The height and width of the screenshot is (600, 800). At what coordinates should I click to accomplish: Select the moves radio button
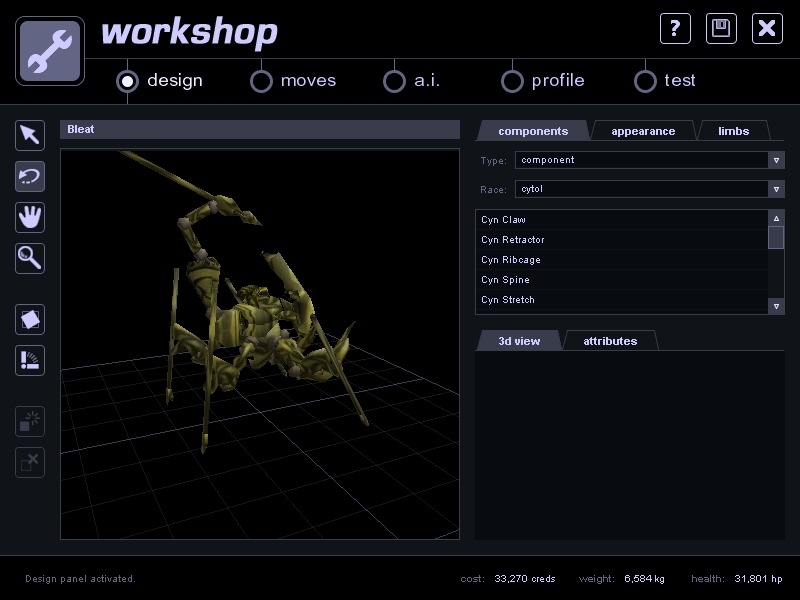(x=261, y=81)
